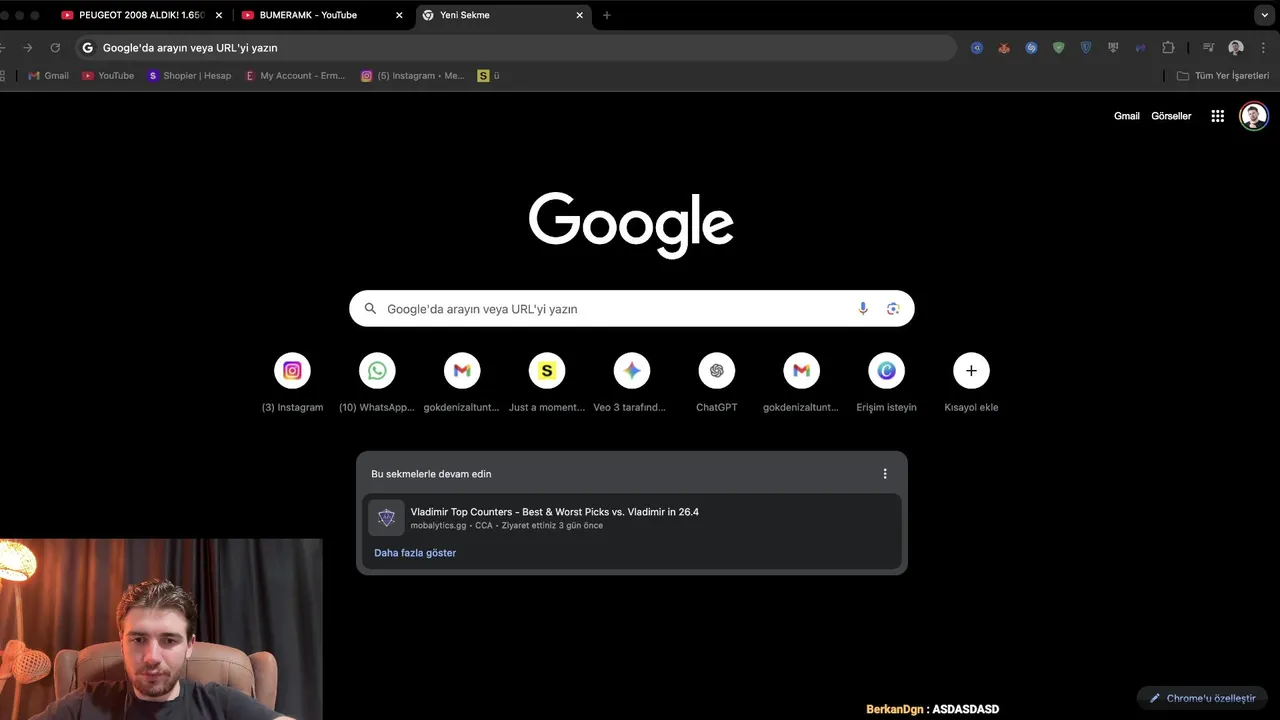Close the Yeni Sekme tab
1280x720 pixels.
(579, 15)
